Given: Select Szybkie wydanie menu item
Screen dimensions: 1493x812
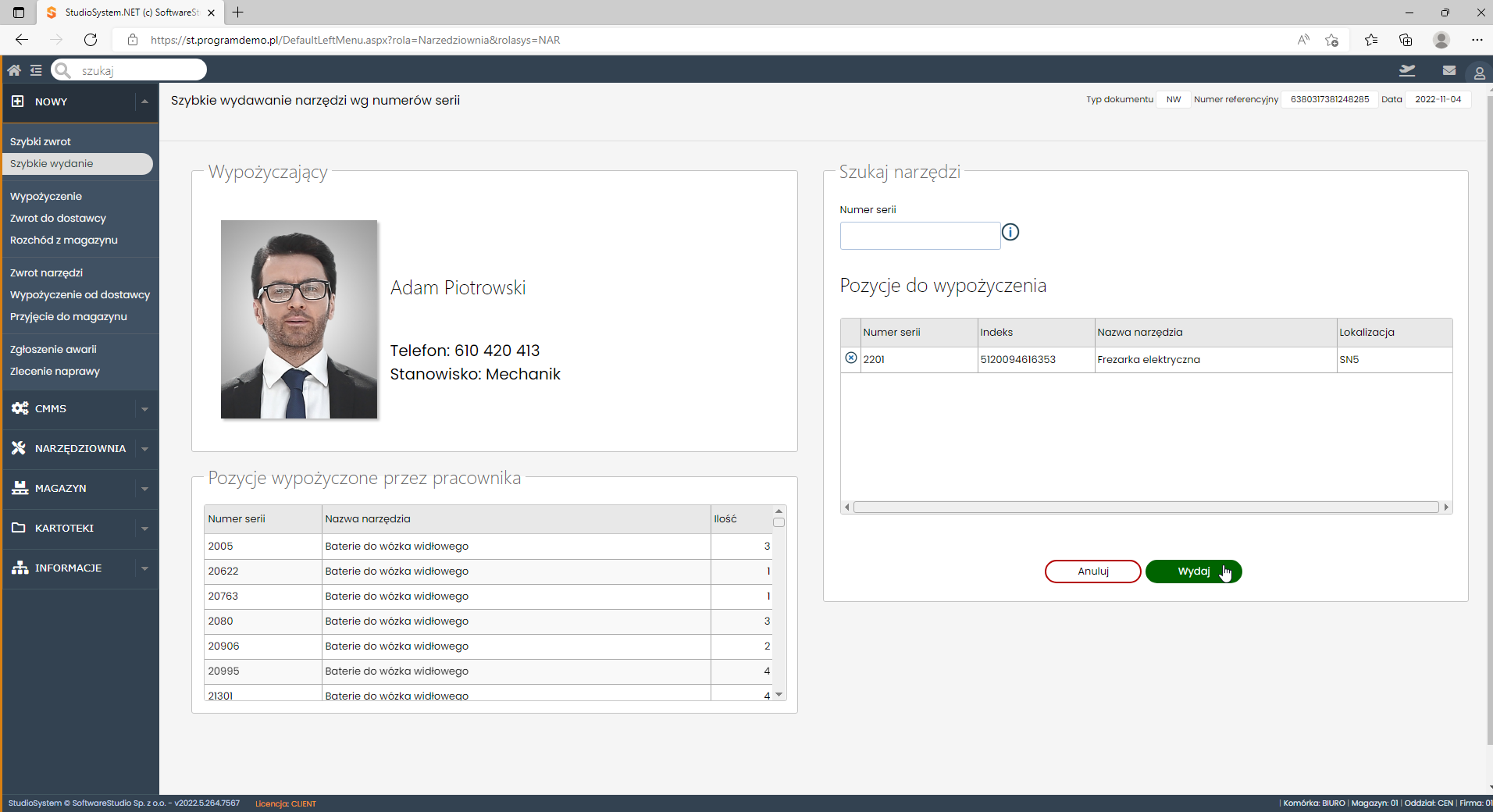Looking at the screenshot, I should click(77, 164).
